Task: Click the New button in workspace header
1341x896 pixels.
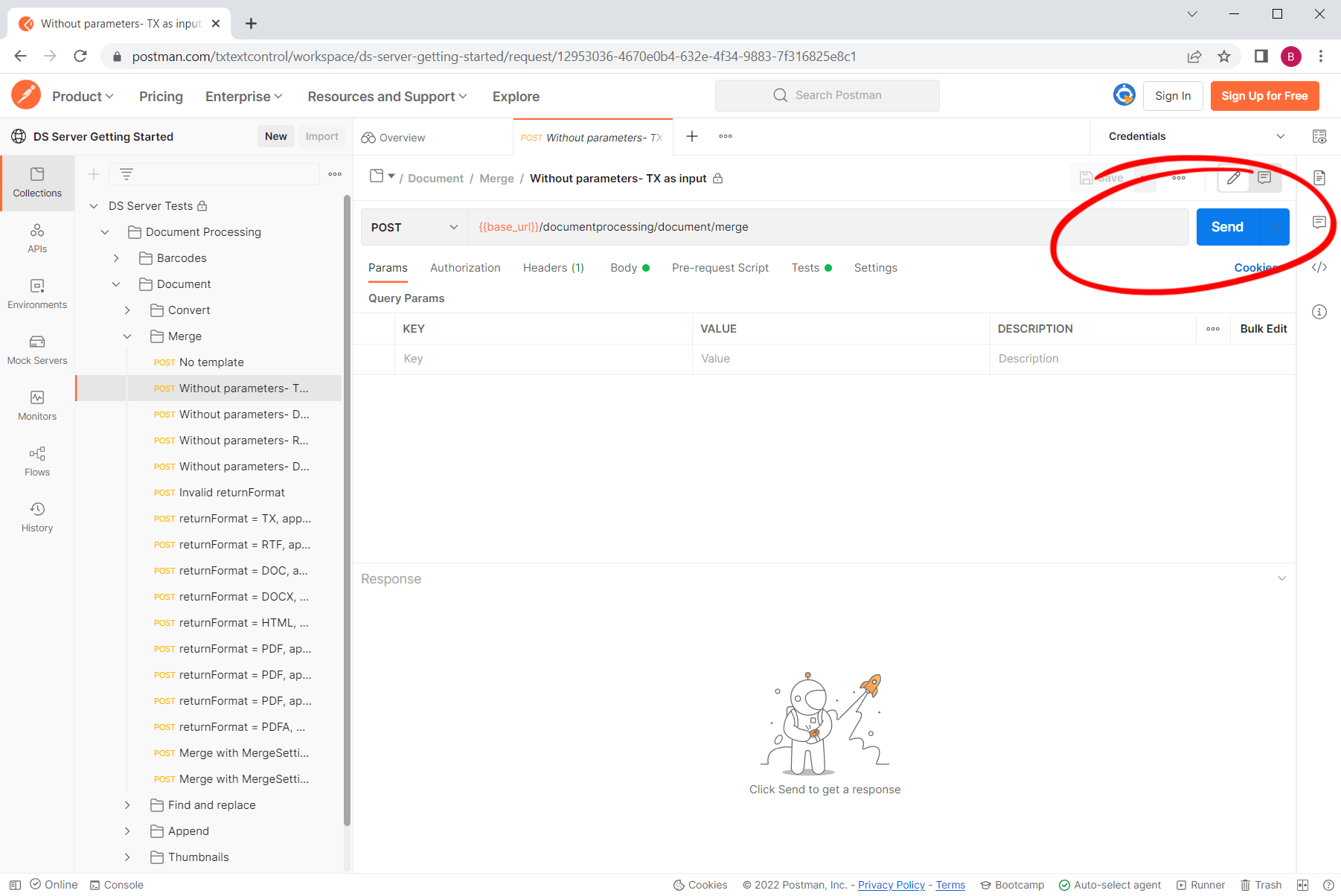Action: click(276, 136)
